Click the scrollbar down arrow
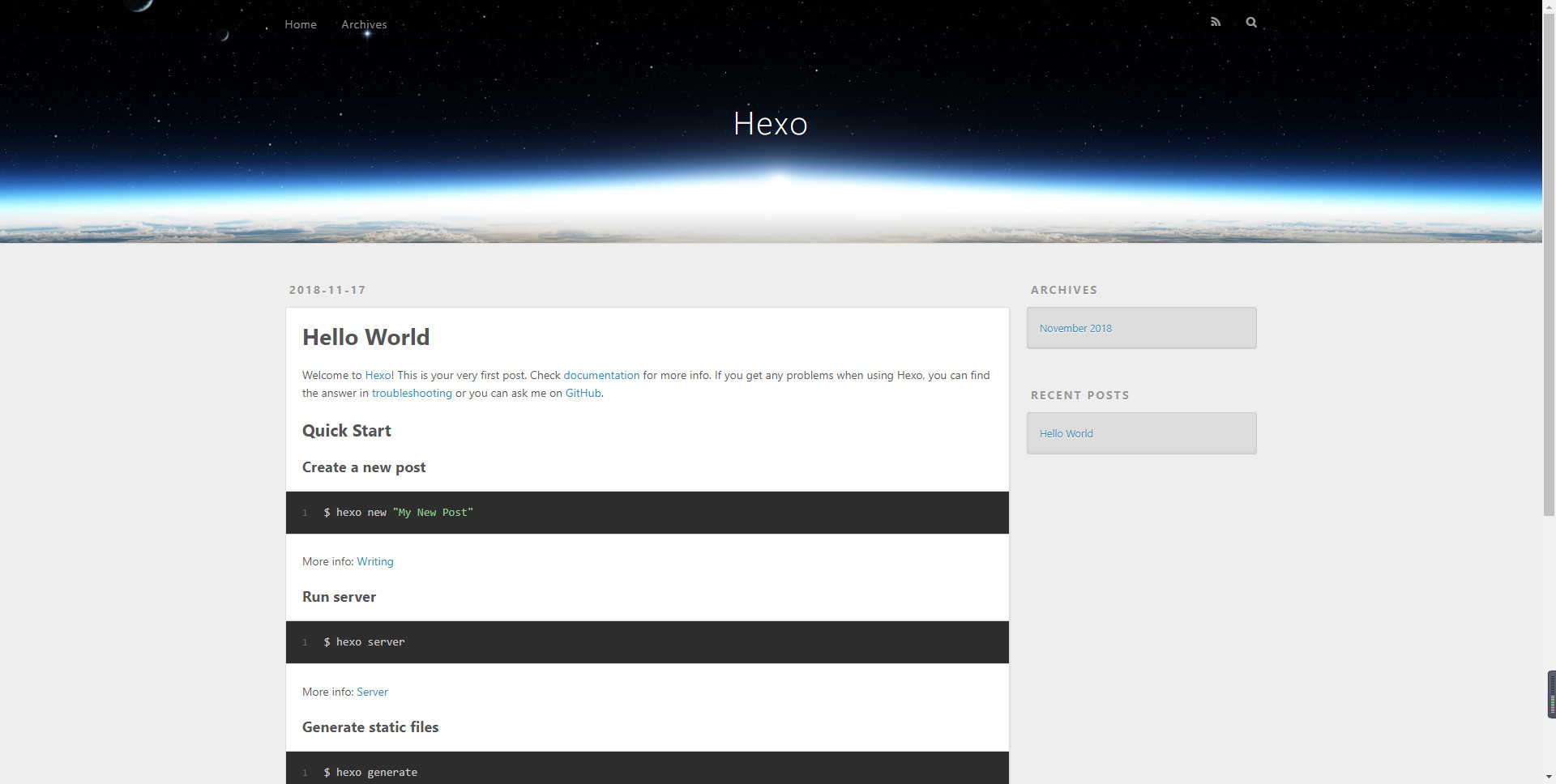The image size is (1556, 784). tap(1549, 778)
